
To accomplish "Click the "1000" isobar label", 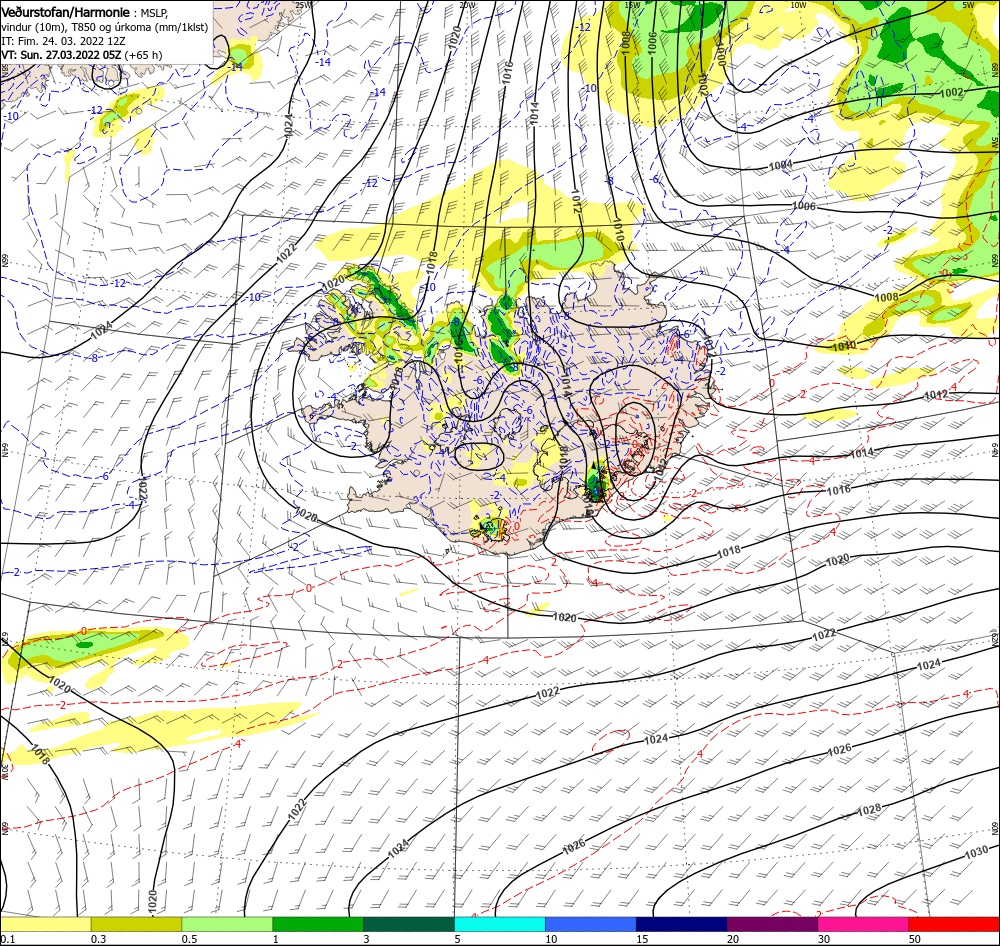I will coord(720,54).
